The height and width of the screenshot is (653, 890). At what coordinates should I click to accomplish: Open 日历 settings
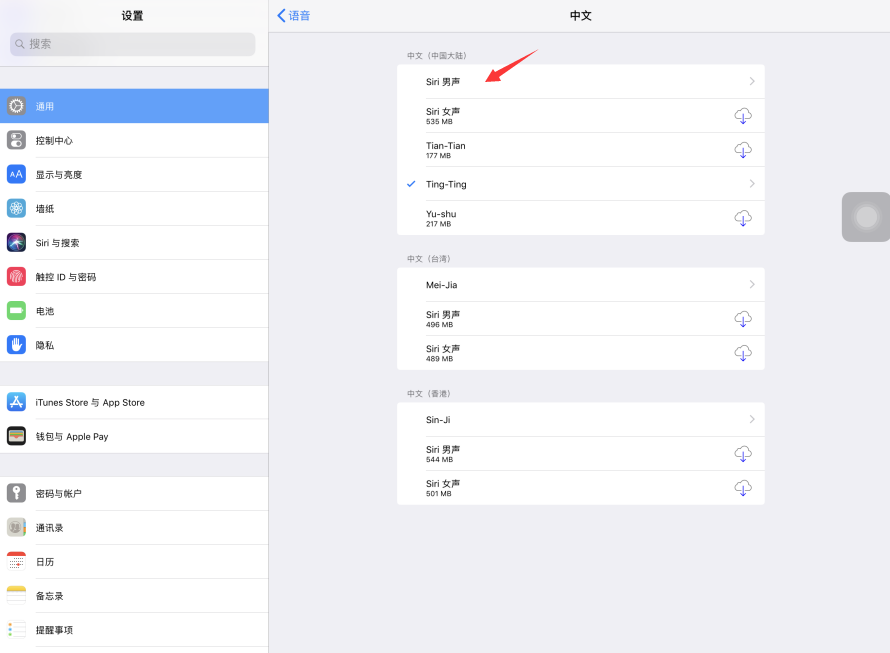click(x=134, y=561)
